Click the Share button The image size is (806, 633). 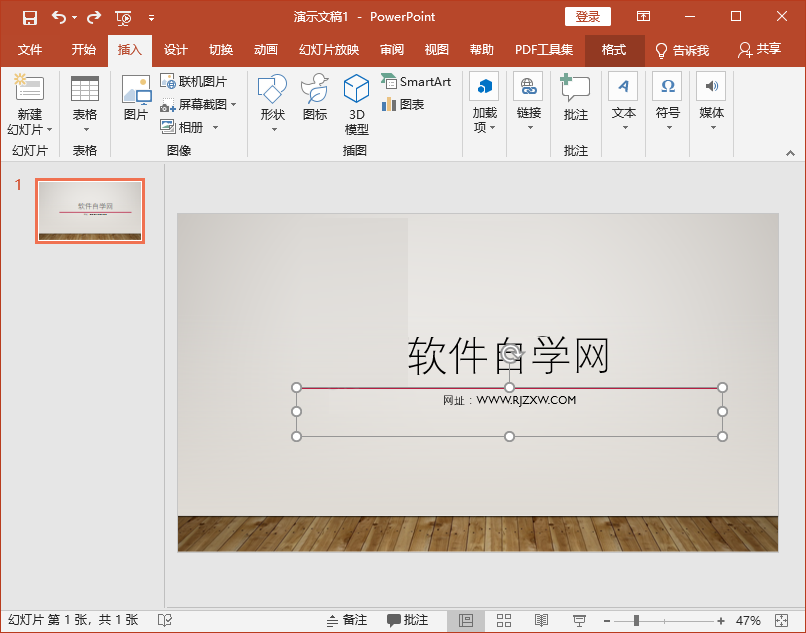759,50
